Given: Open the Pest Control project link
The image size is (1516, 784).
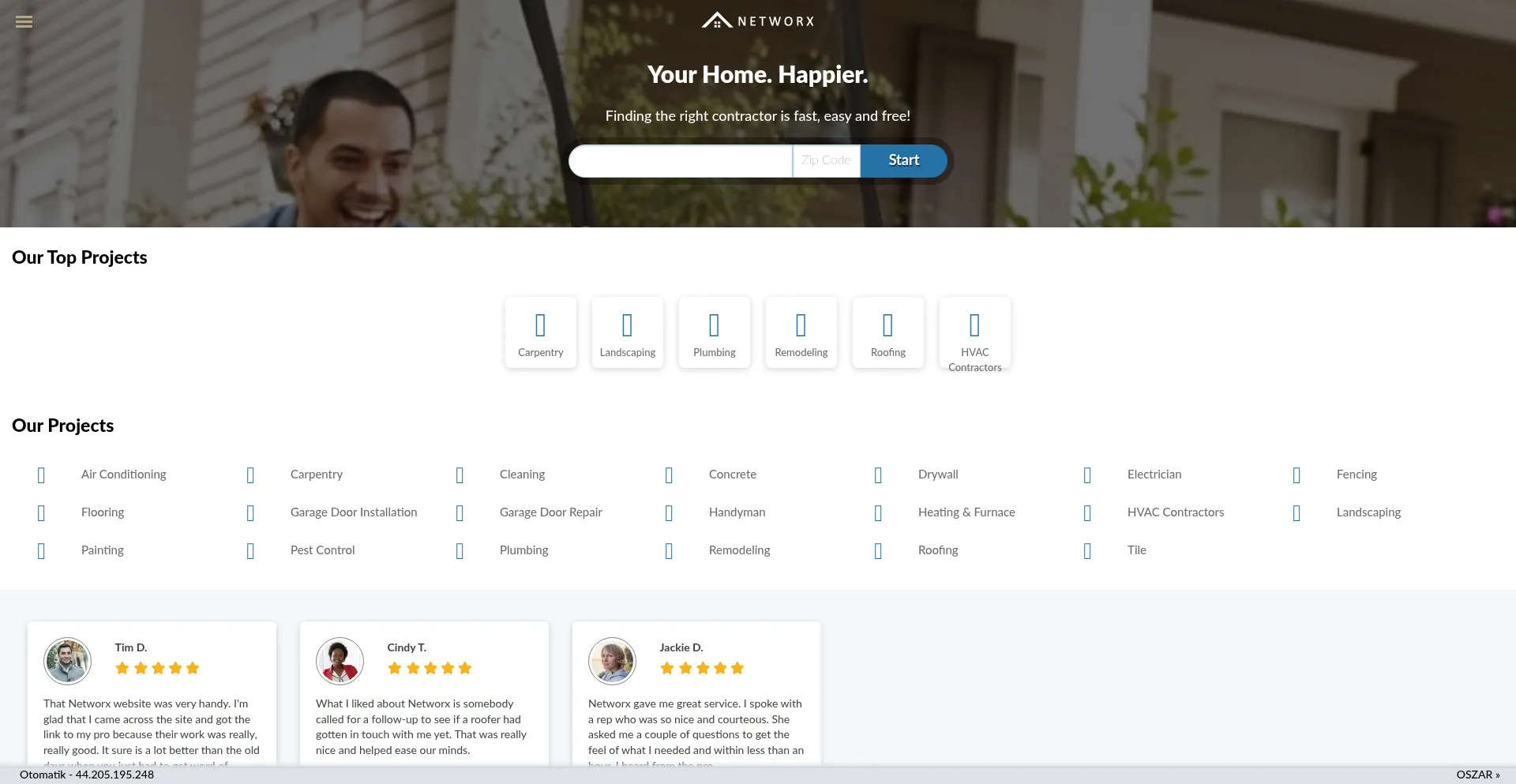Looking at the screenshot, I should click(x=323, y=550).
